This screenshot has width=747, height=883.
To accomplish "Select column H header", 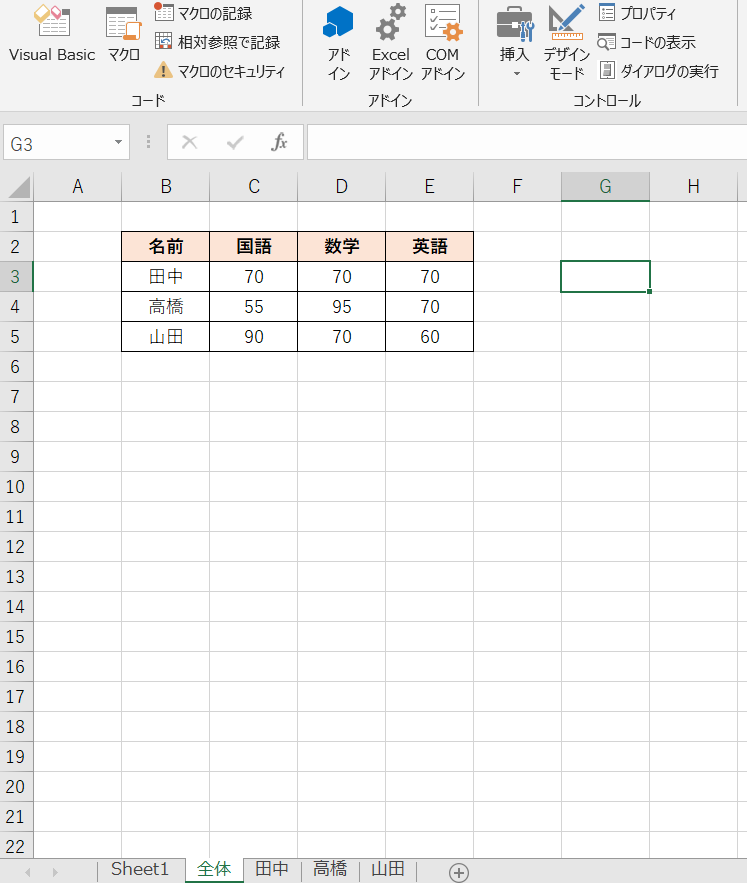I will pos(693,186).
